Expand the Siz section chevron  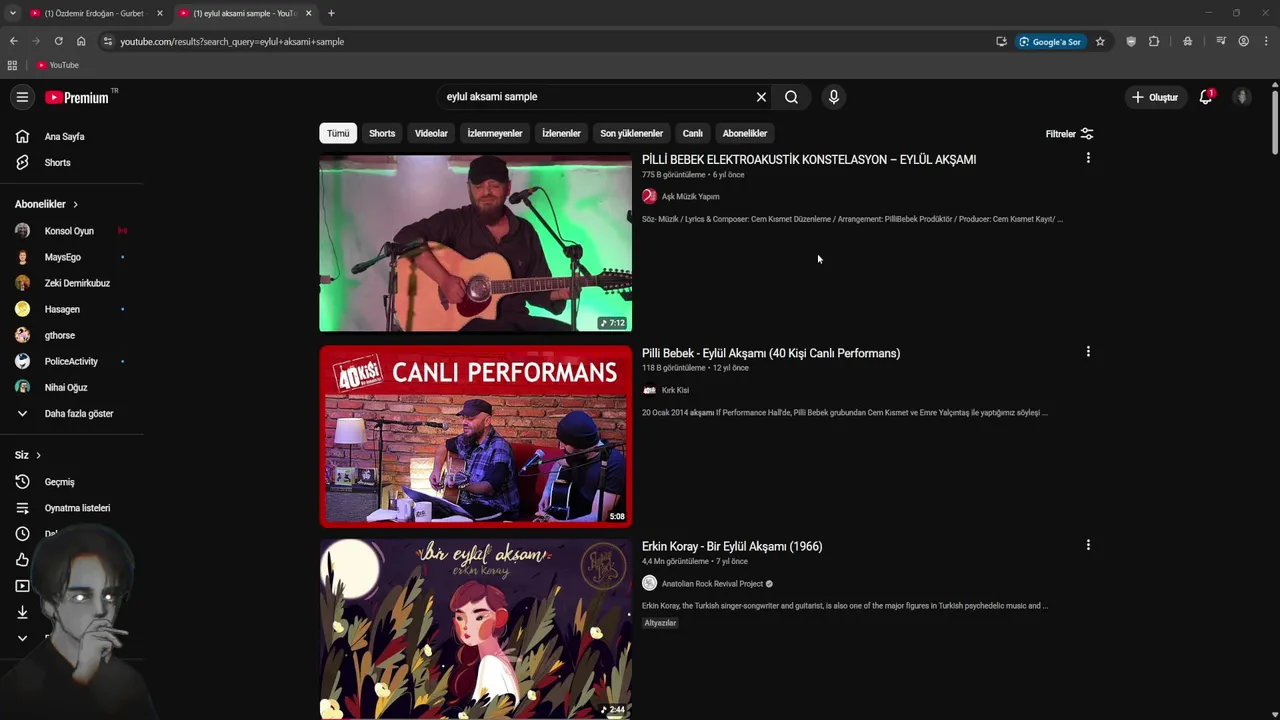[x=38, y=455]
